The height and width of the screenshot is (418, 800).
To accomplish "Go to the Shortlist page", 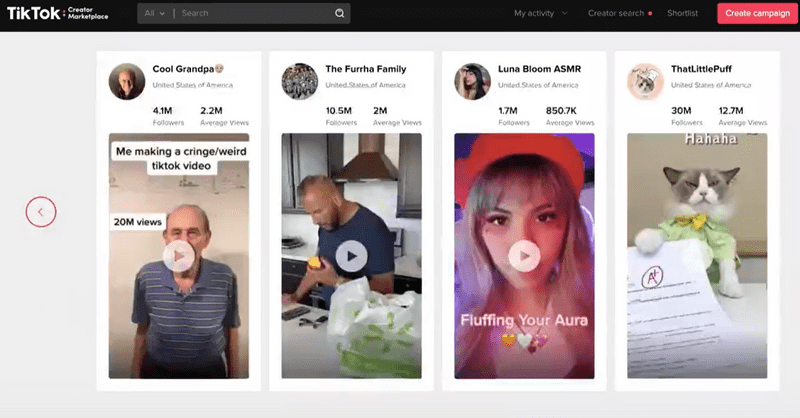I will (x=683, y=14).
